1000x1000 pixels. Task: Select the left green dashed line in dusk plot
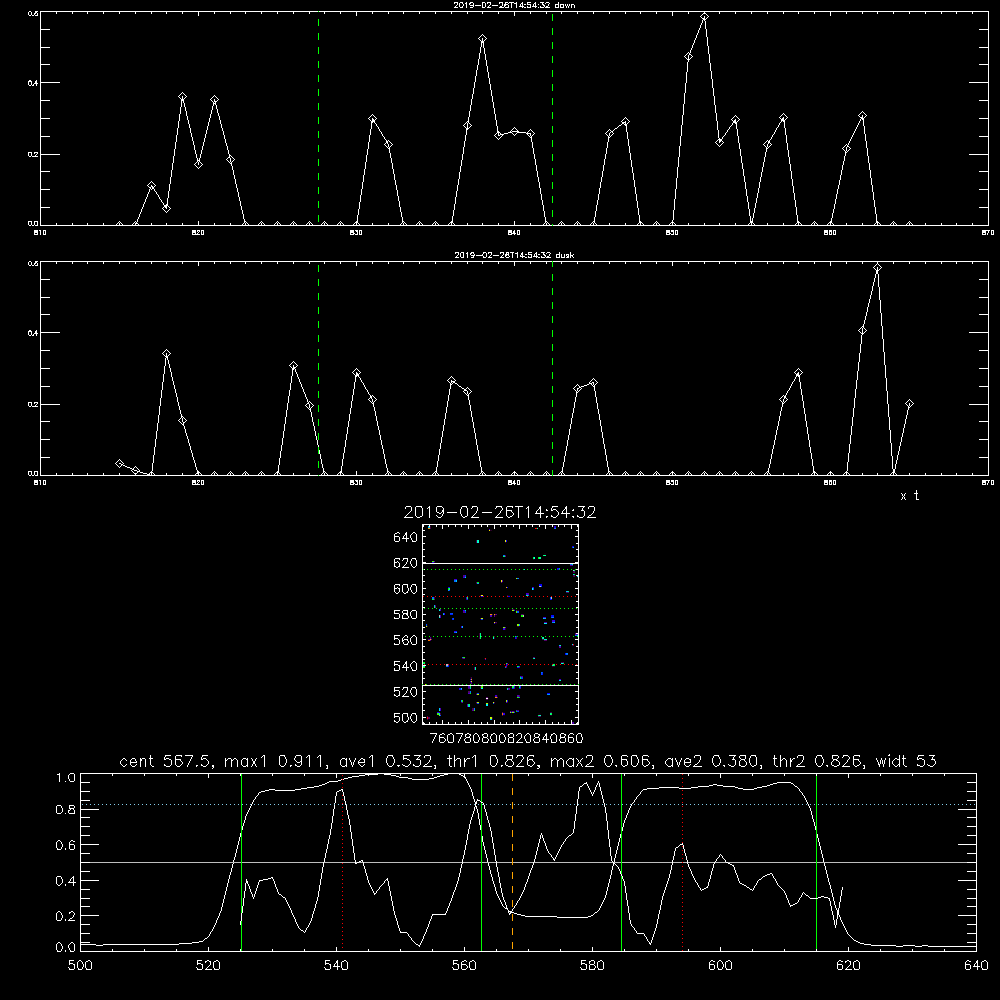click(319, 369)
